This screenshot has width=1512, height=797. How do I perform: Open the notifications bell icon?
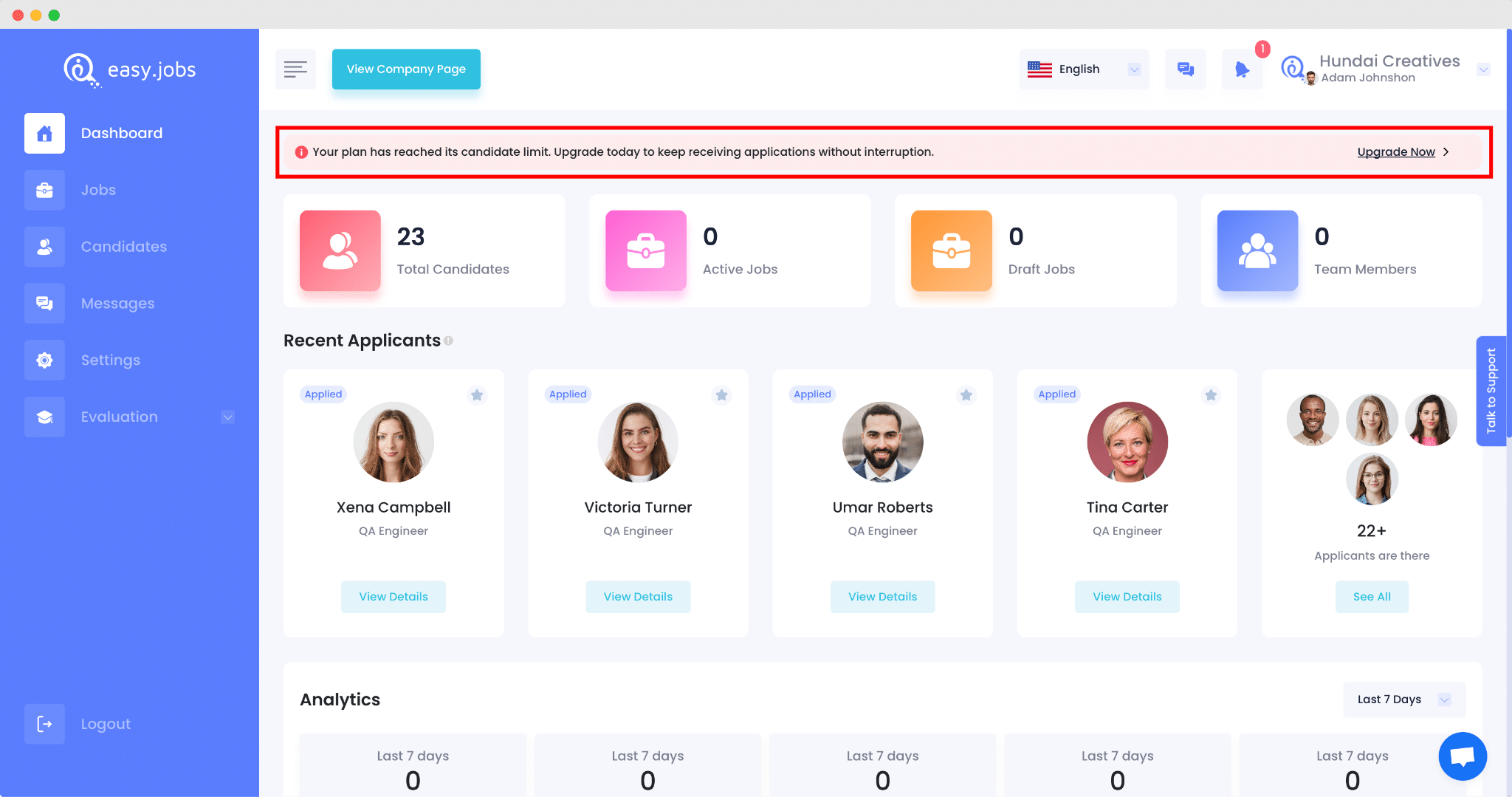(1243, 69)
